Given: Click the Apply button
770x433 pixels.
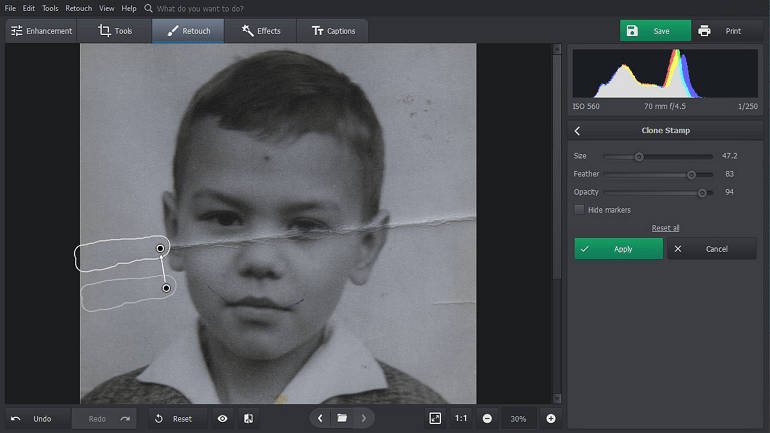Looking at the screenshot, I should click(x=618, y=249).
